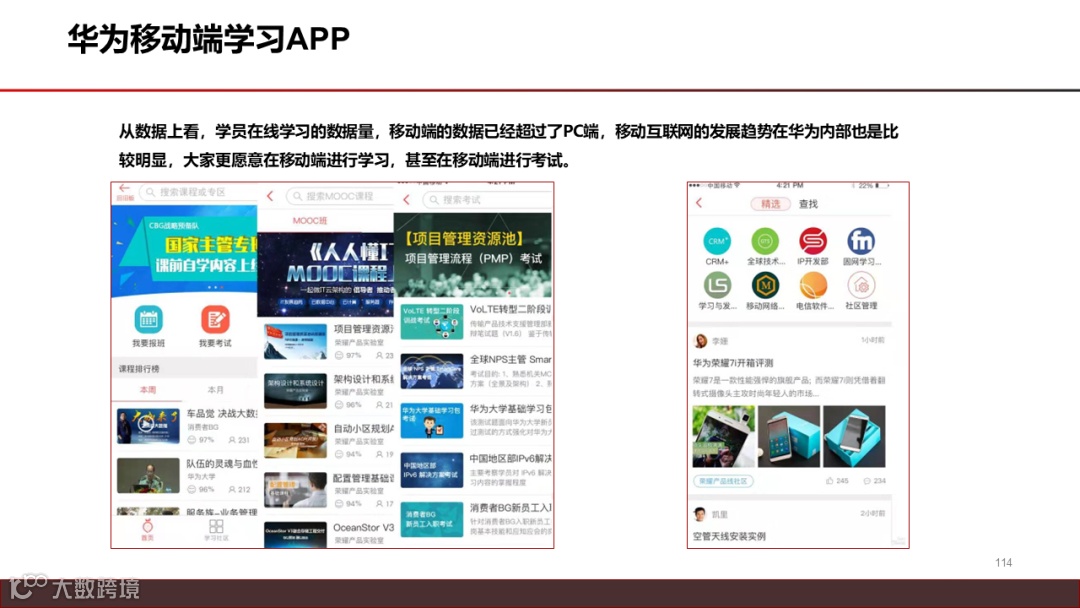Image resolution: width=1080 pixels, height=608 pixels.
Task: Open the 消费者BG新员工入职 exam thumbnail
Action: tap(432, 520)
